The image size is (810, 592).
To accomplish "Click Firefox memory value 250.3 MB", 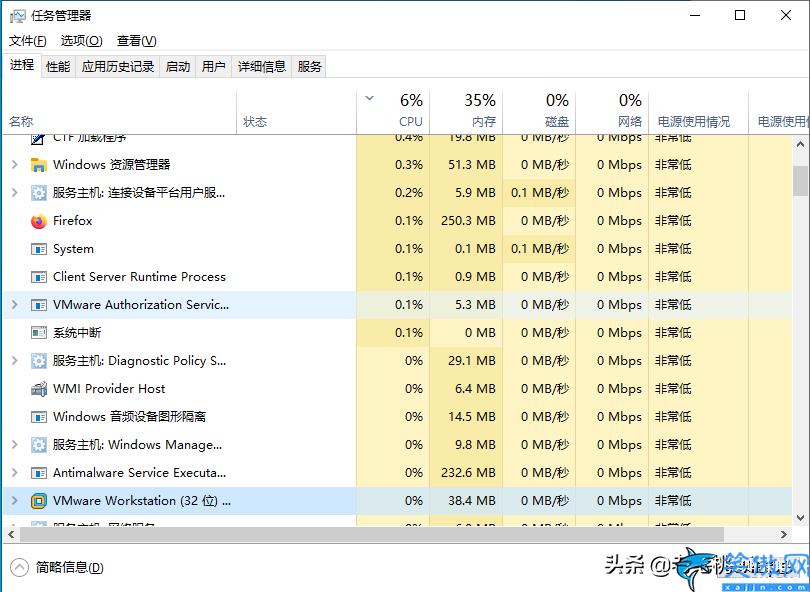I will point(468,221).
